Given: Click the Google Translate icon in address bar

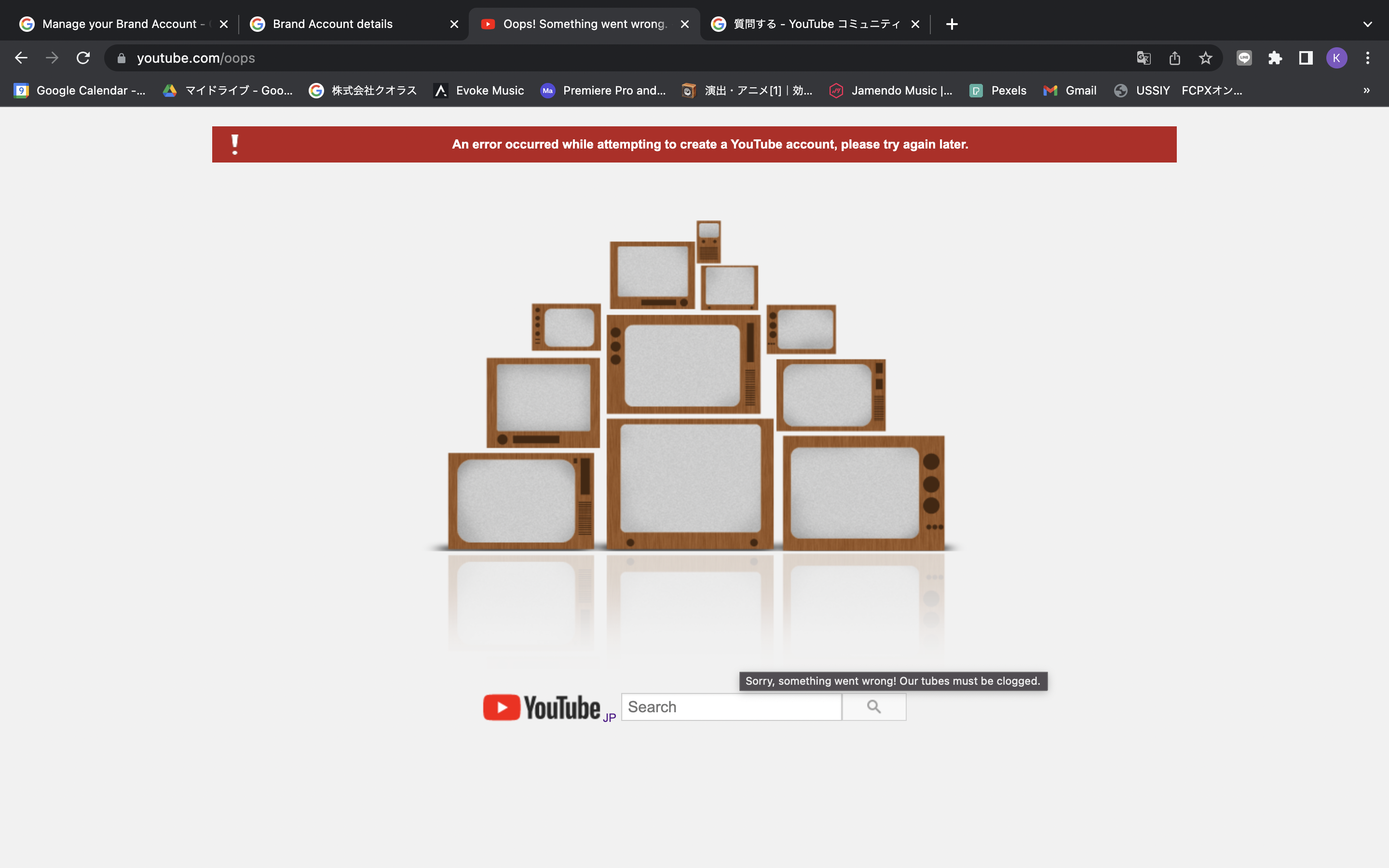Looking at the screenshot, I should click(1144, 57).
